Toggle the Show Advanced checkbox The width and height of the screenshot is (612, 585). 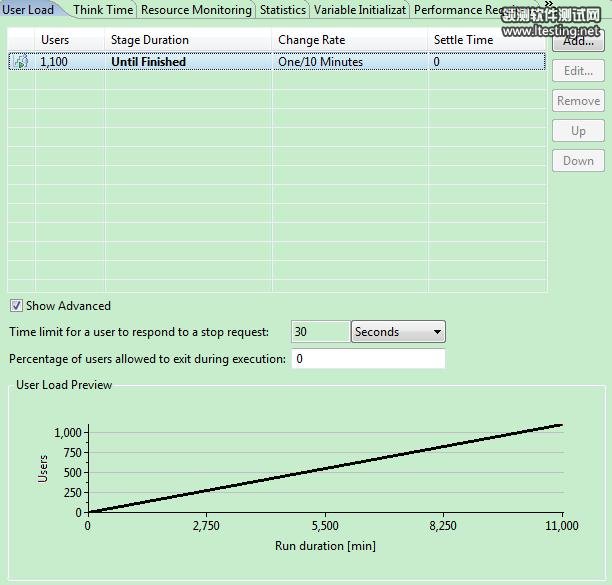pyautogui.click(x=16, y=306)
